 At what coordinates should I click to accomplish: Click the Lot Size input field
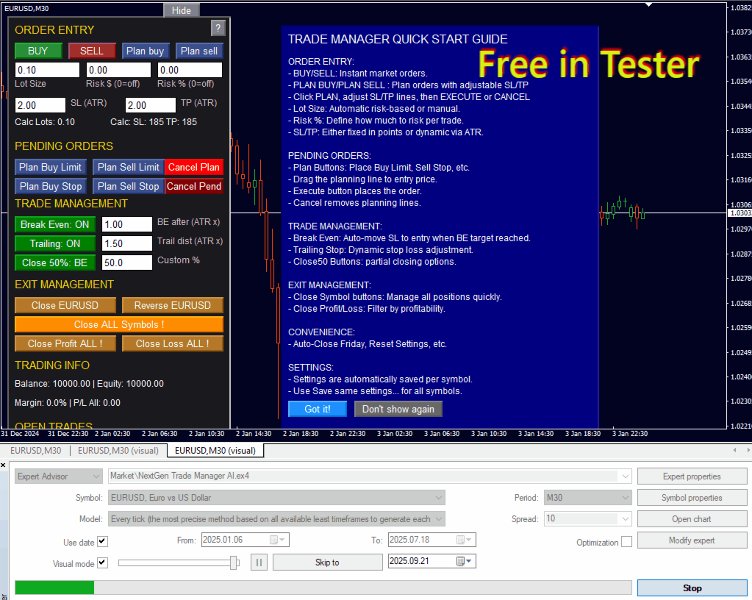(47, 70)
